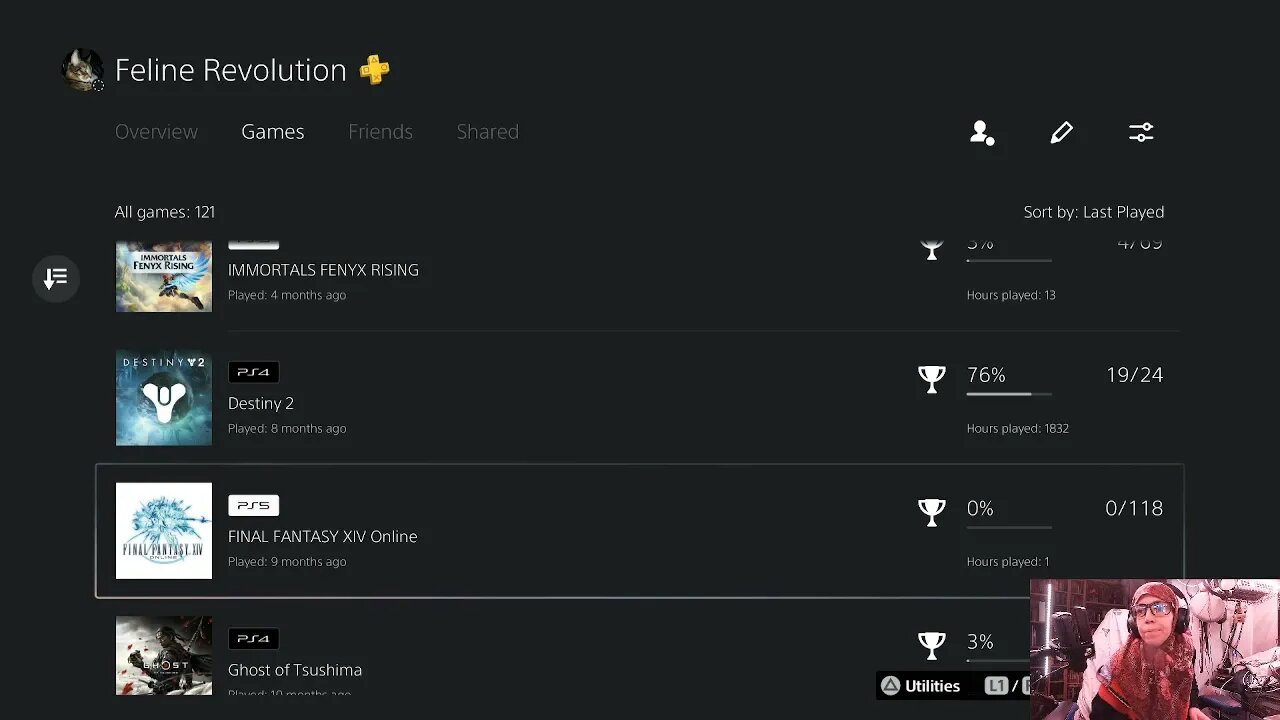Click the Destiny 2 trophy icon
Viewport: 1280px width, 720px height.
[x=931, y=378]
